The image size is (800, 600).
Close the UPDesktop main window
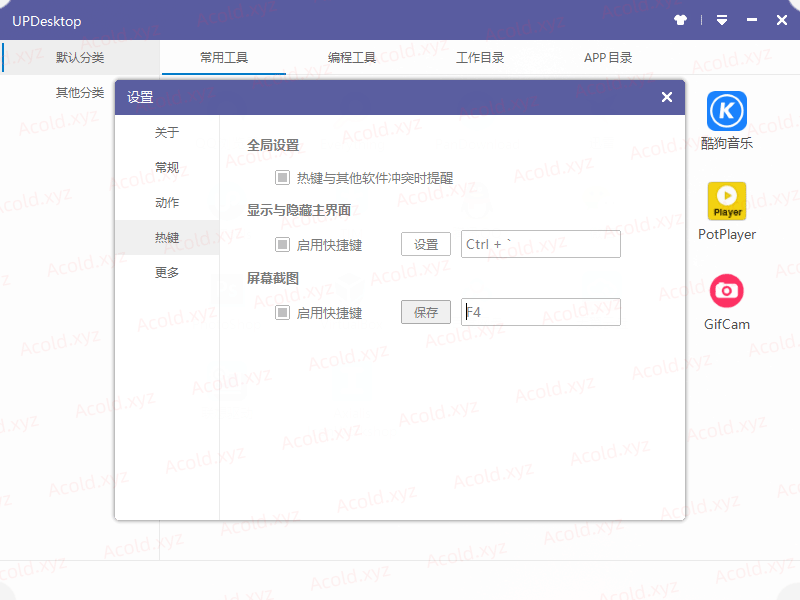point(782,20)
